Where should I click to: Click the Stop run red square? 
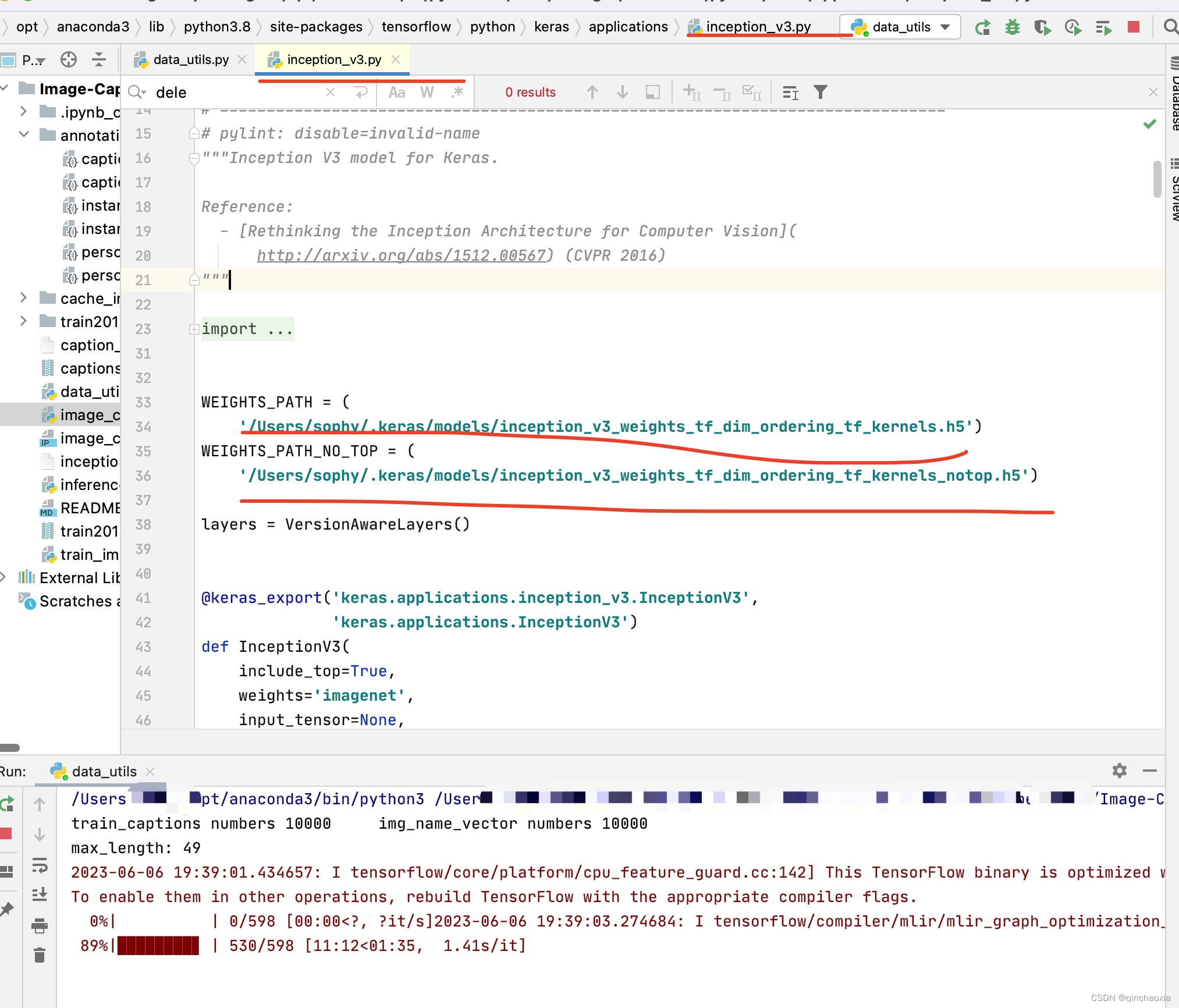coord(1133,27)
